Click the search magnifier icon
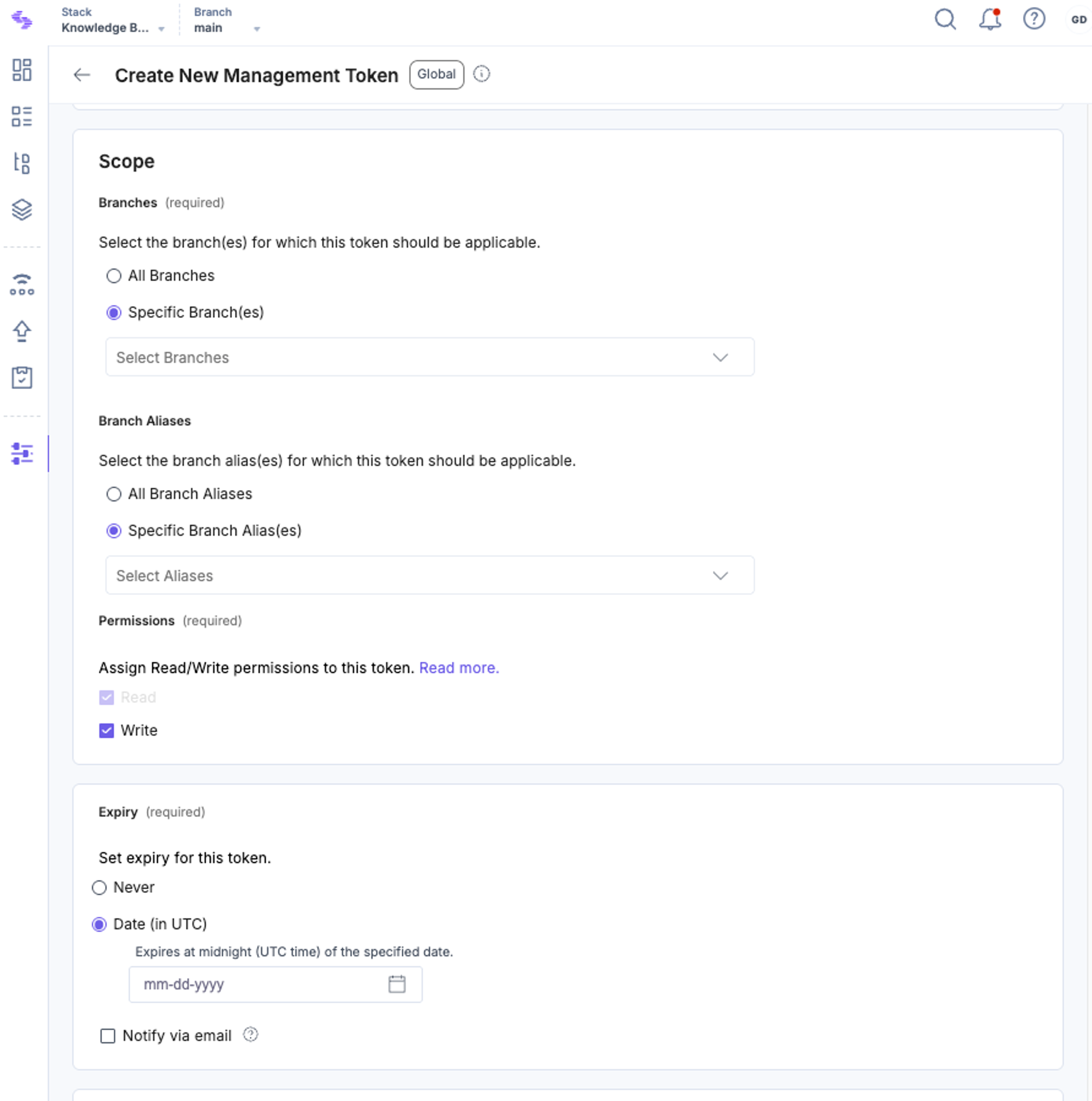 click(945, 19)
